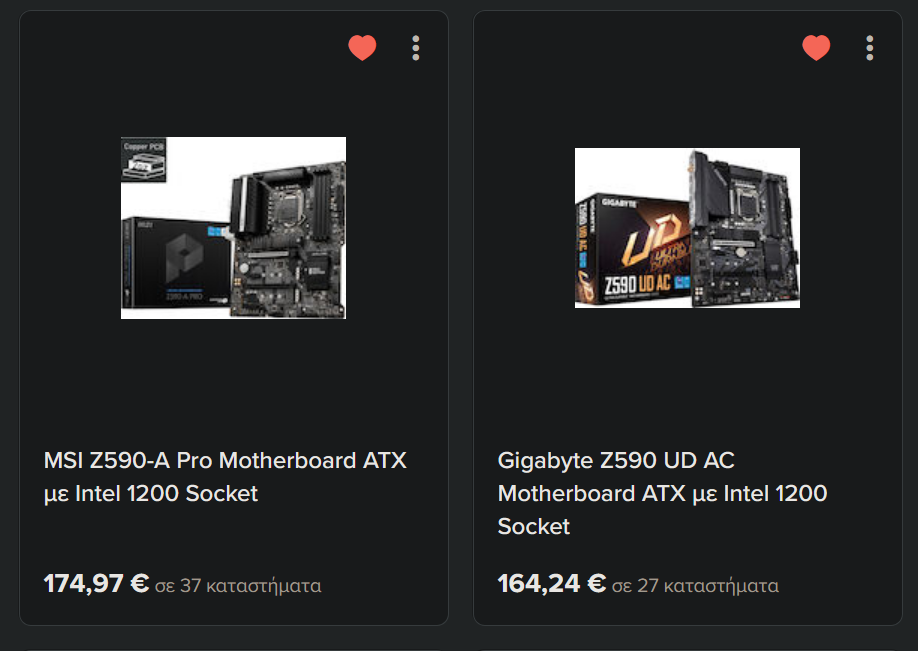The image size is (918, 651).
Task: Unfavorite the Gigabyte Z590 UD AC heart icon
Action: click(x=816, y=48)
